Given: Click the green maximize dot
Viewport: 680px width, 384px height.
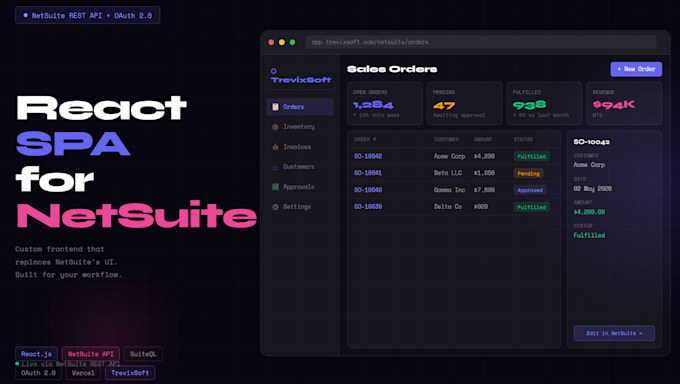Looking at the screenshot, I should 293,42.
